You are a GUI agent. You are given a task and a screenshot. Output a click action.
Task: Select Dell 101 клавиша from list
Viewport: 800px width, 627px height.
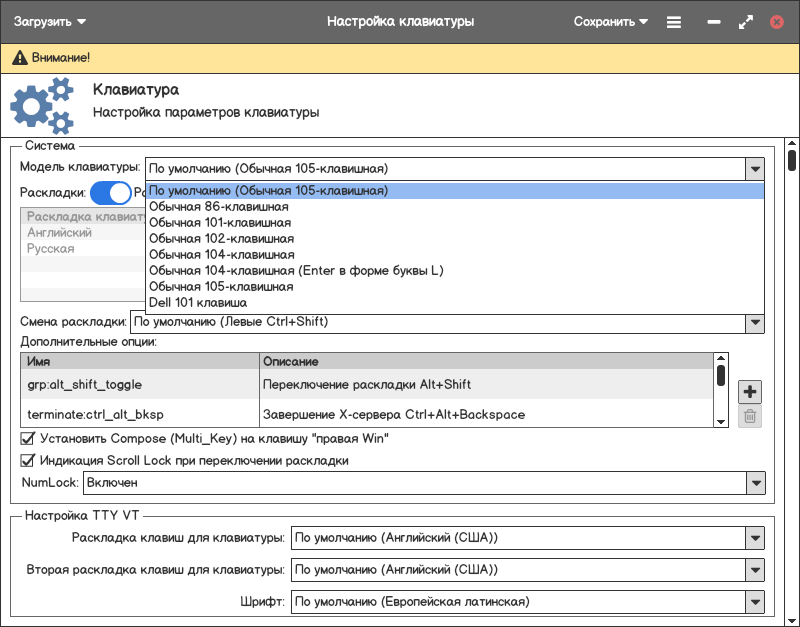pos(198,302)
